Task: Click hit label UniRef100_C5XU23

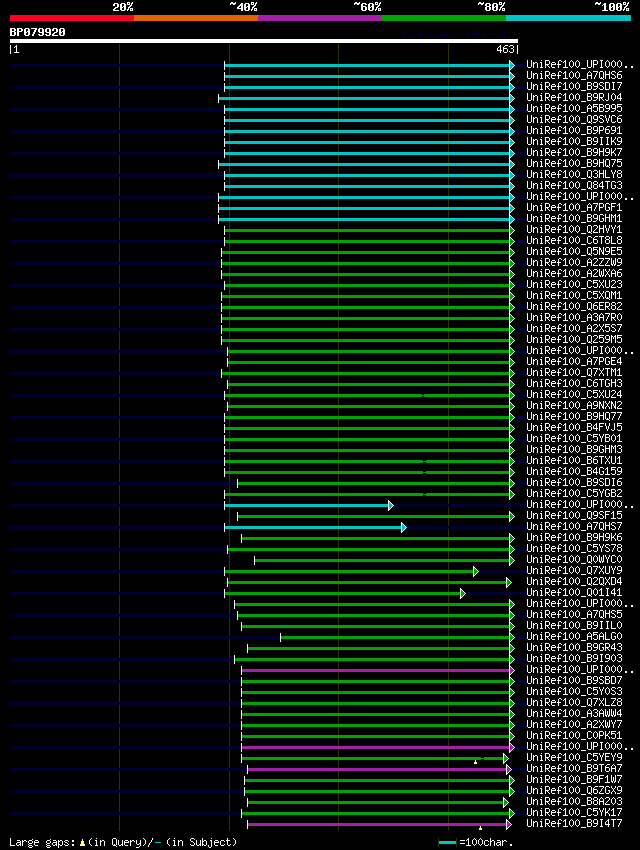Action: point(574,285)
